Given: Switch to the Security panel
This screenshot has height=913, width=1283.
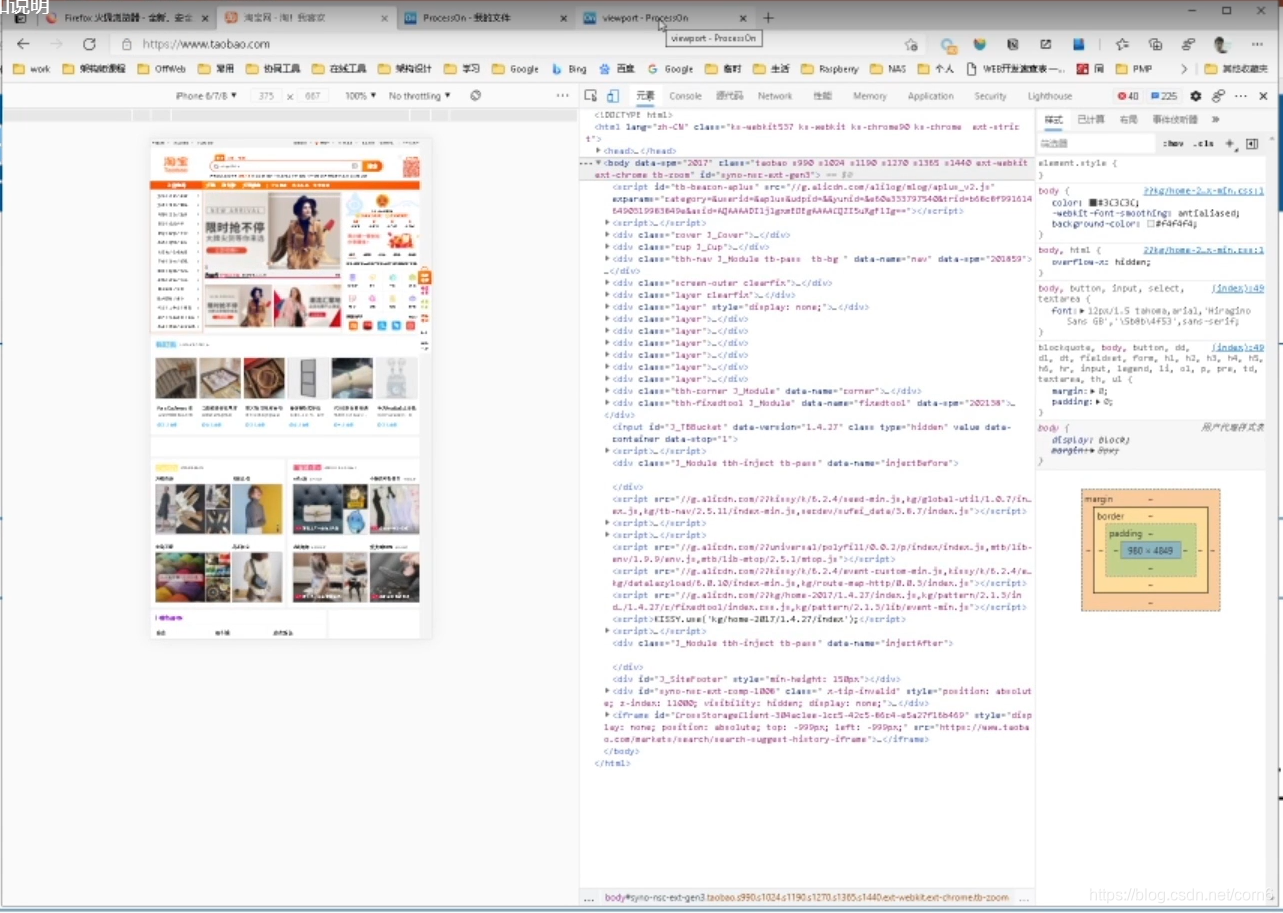Looking at the screenshot, I should click(x=990, y=96).
